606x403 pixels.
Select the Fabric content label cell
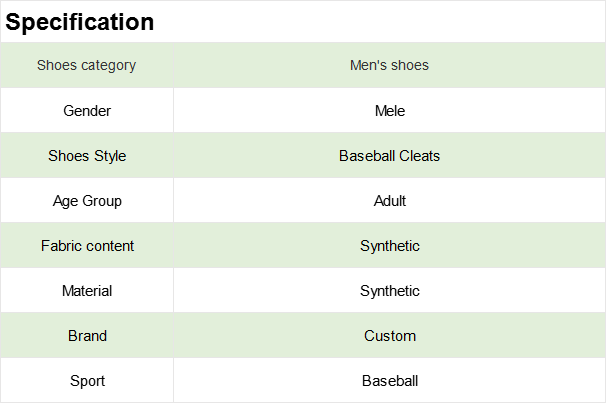tap(87, 246)
